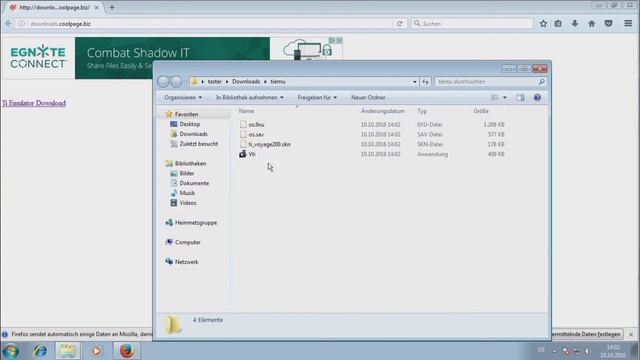640x360 pixels.
Task: Go to Firefox home page icon
Action: 591,24
